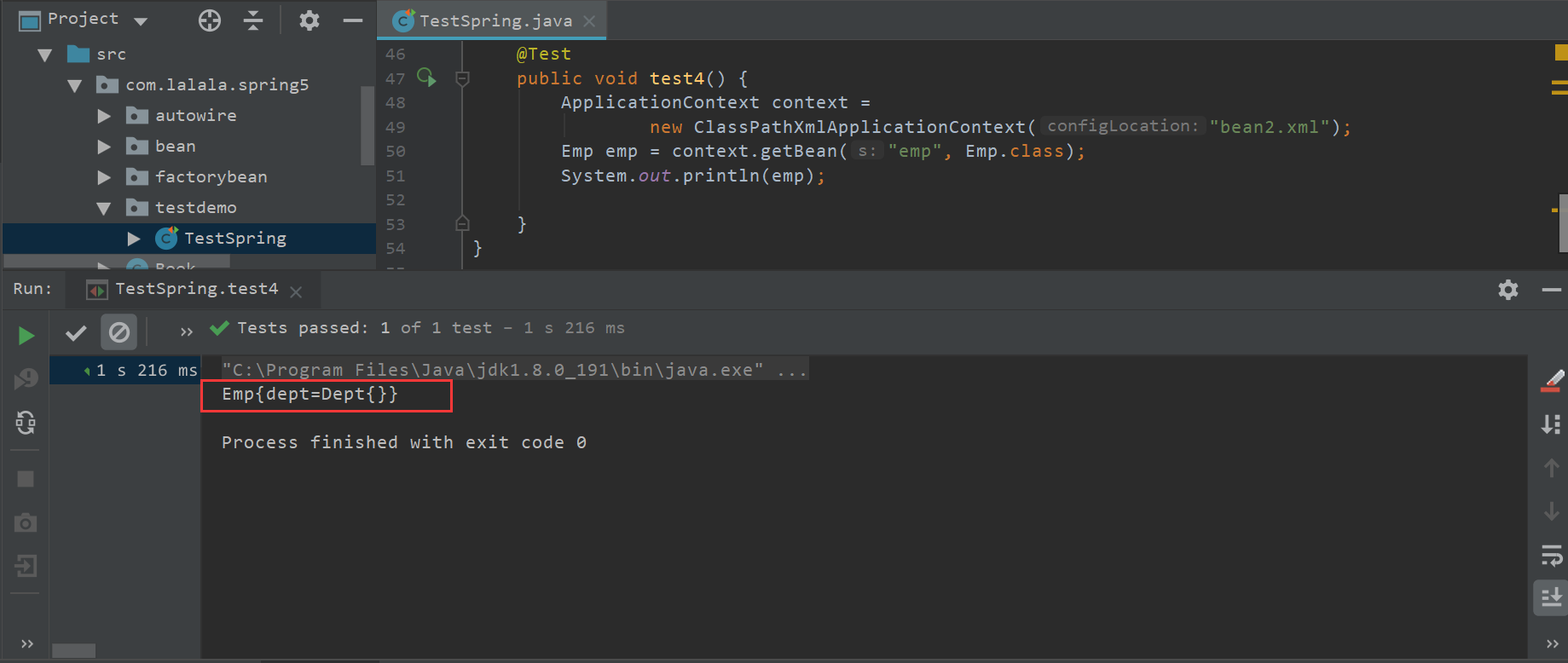Screen dimensions: 1568x663
Task: Expand the factorybean package
Action: (x=104, y=177)
